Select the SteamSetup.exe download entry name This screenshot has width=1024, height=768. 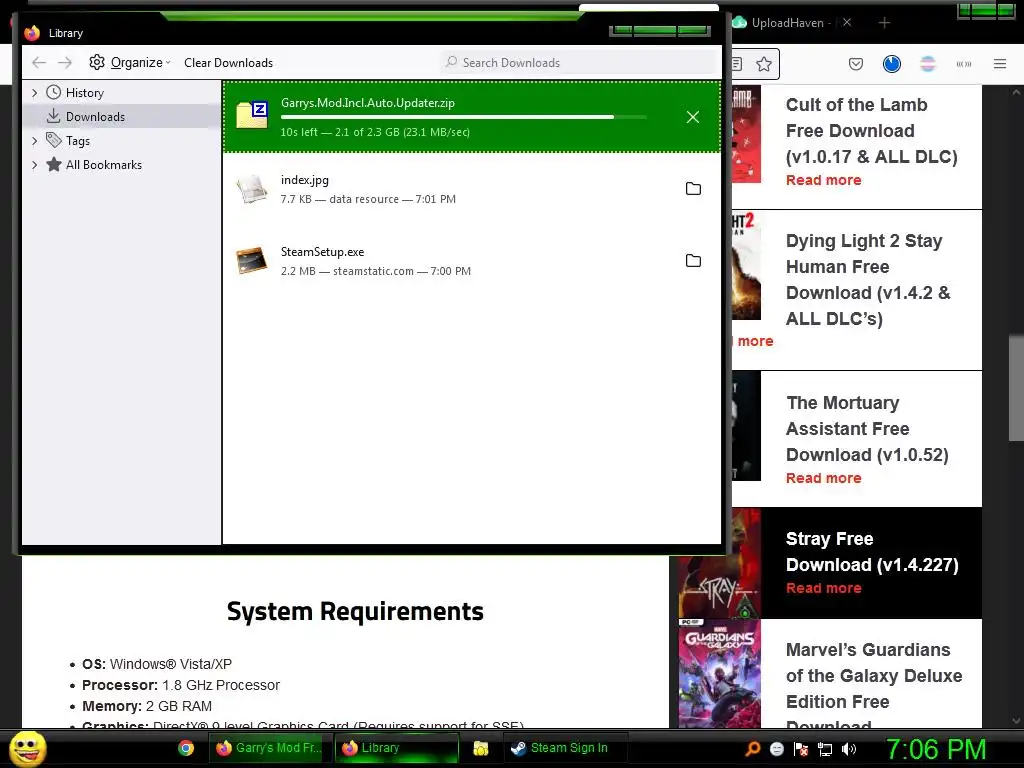[323, 252]
